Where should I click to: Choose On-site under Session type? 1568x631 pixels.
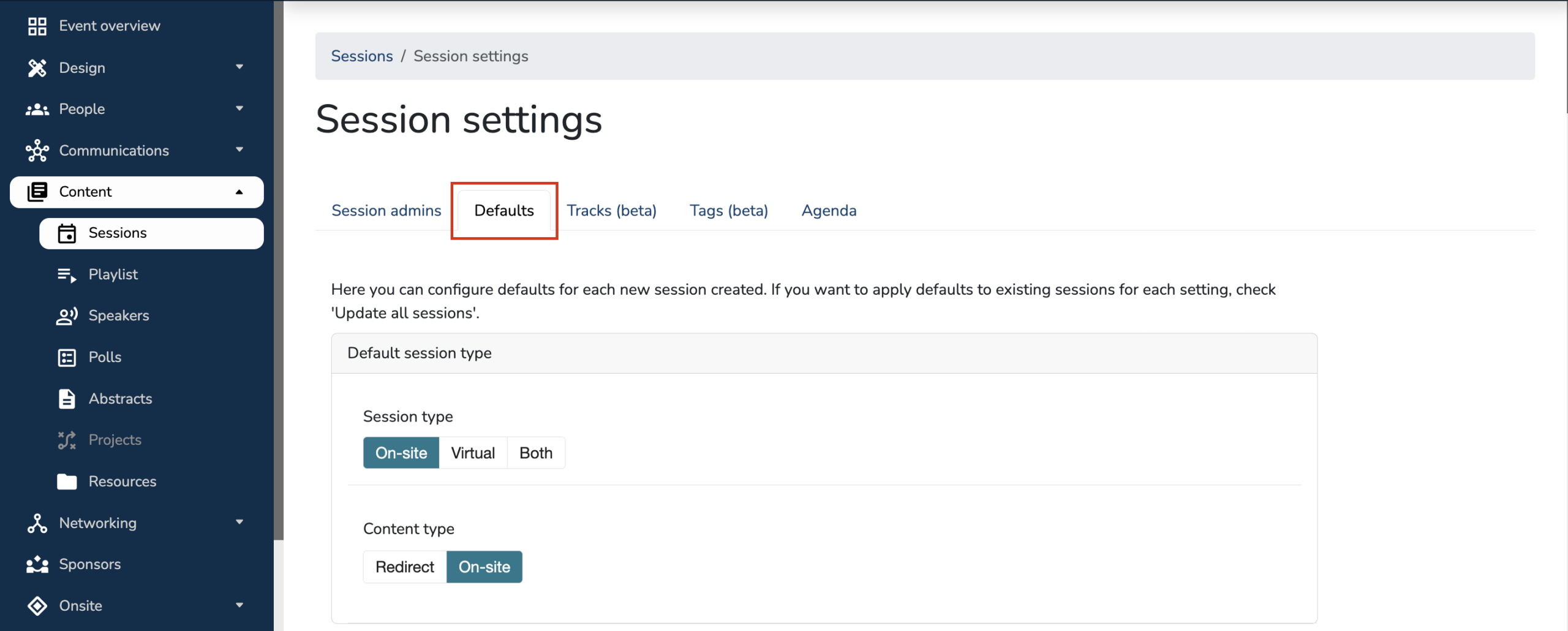[401, 453]
